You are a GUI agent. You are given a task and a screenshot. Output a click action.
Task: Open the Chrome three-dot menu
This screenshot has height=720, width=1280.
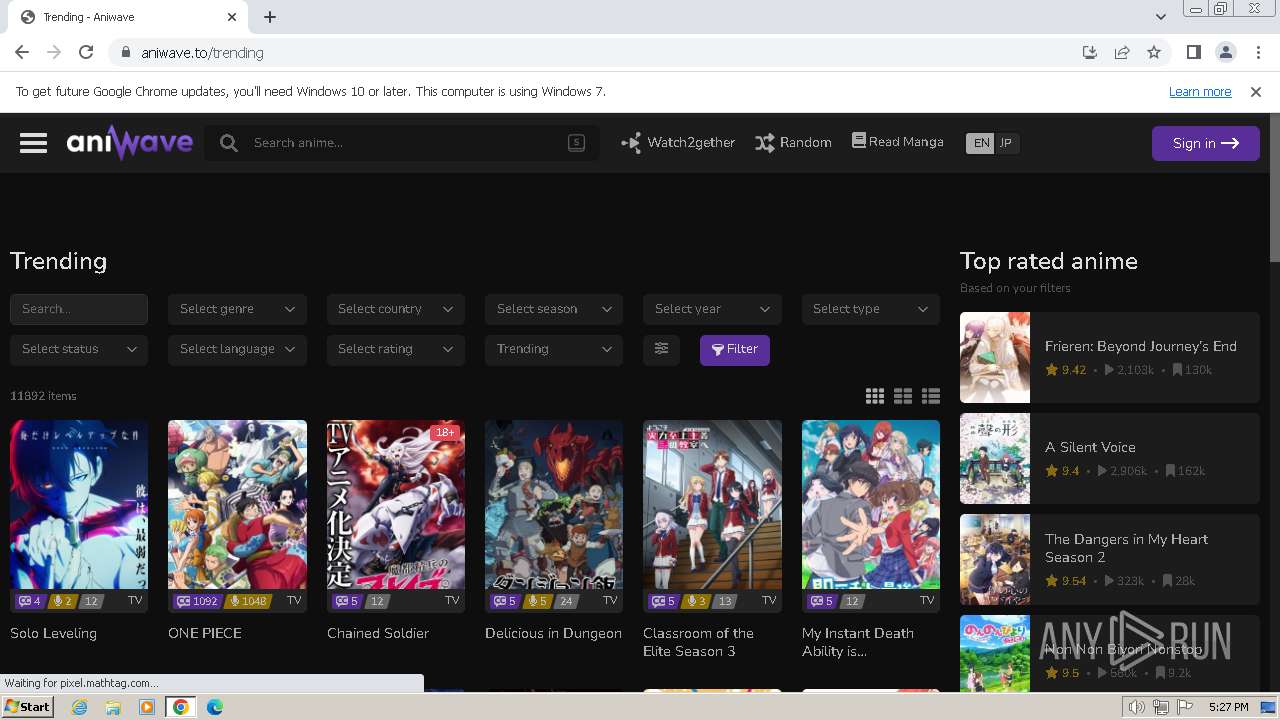click(1257, 52)
